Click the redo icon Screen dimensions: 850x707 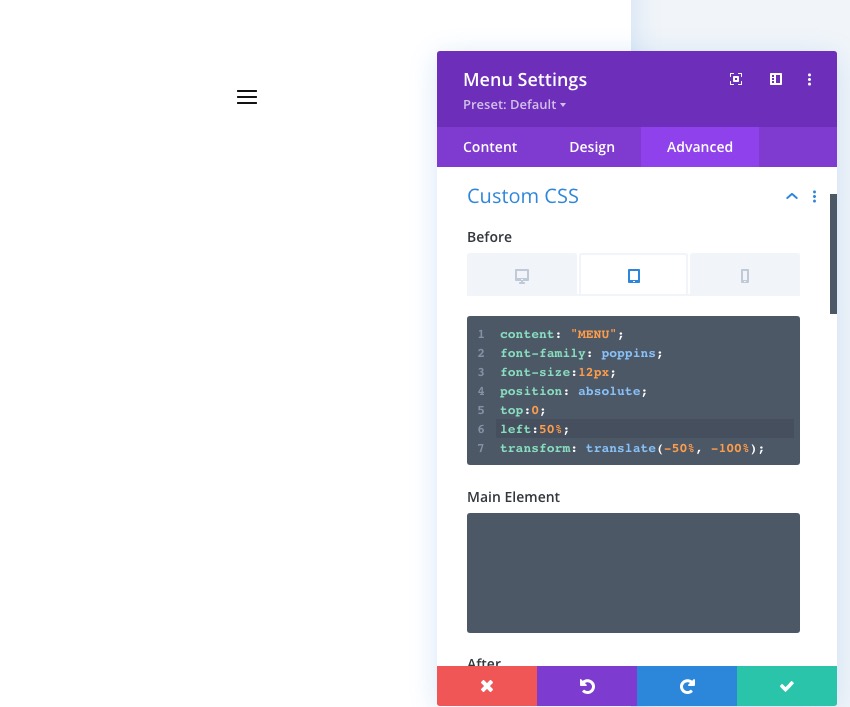[x=687, y=686]
